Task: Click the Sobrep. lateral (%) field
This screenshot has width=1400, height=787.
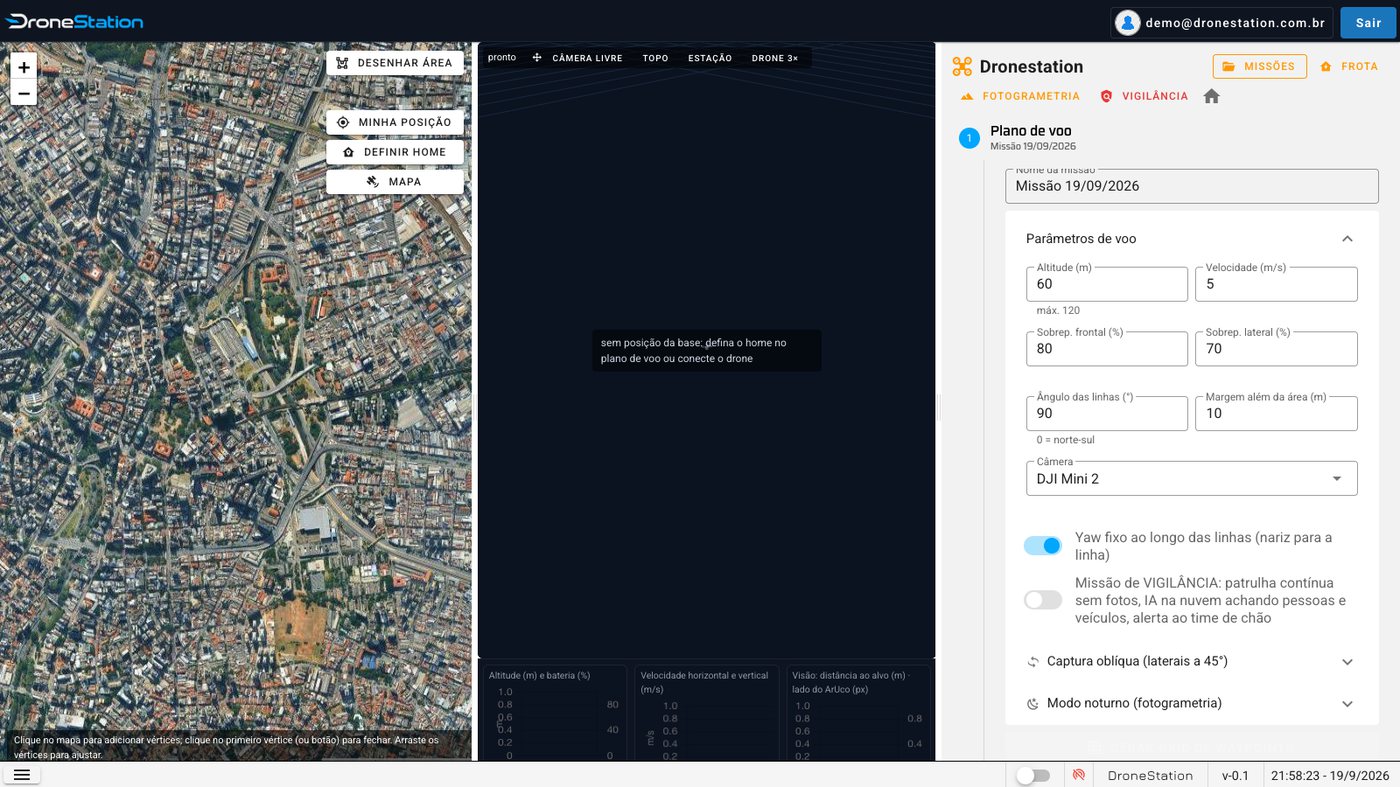Action: coord(1276,349)
